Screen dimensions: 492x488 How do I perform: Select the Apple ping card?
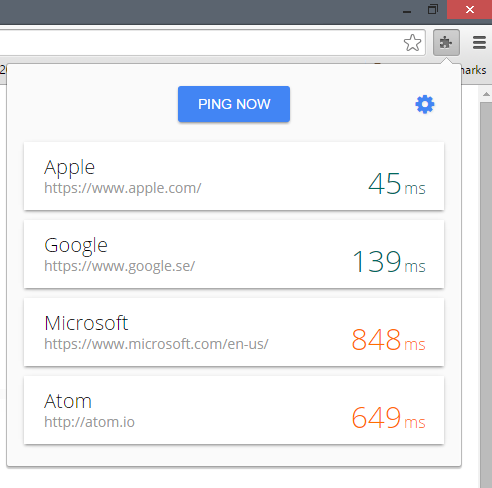click(234, 176)
